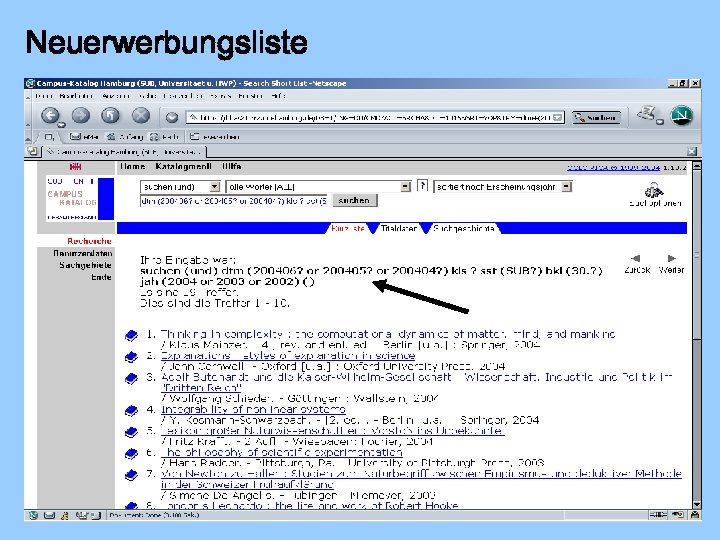
Task: Open result 'Explanations: styles of explanation in science'
Action: pyautogui.click(x=288, y=355)
